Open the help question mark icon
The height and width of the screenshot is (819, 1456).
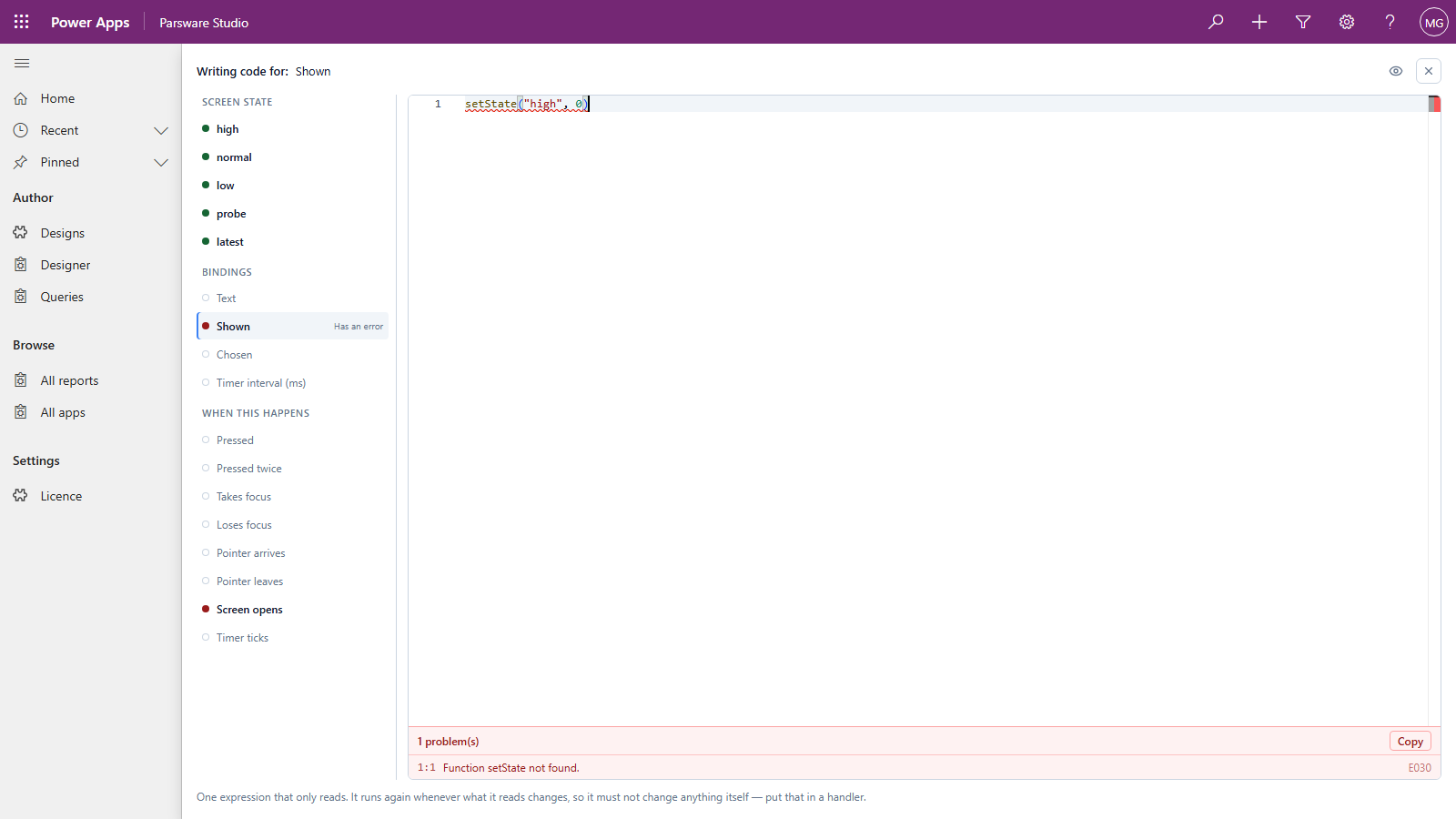coord(1390,22)
